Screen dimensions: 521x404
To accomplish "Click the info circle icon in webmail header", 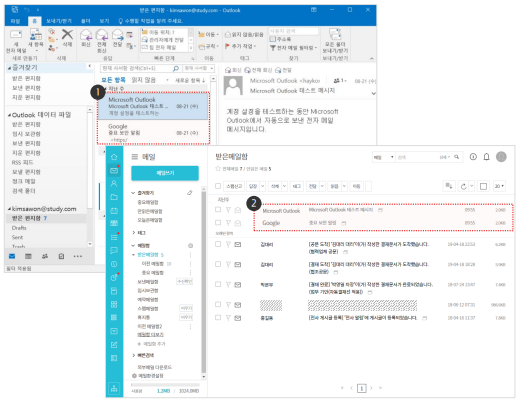I will coord(473,157).
